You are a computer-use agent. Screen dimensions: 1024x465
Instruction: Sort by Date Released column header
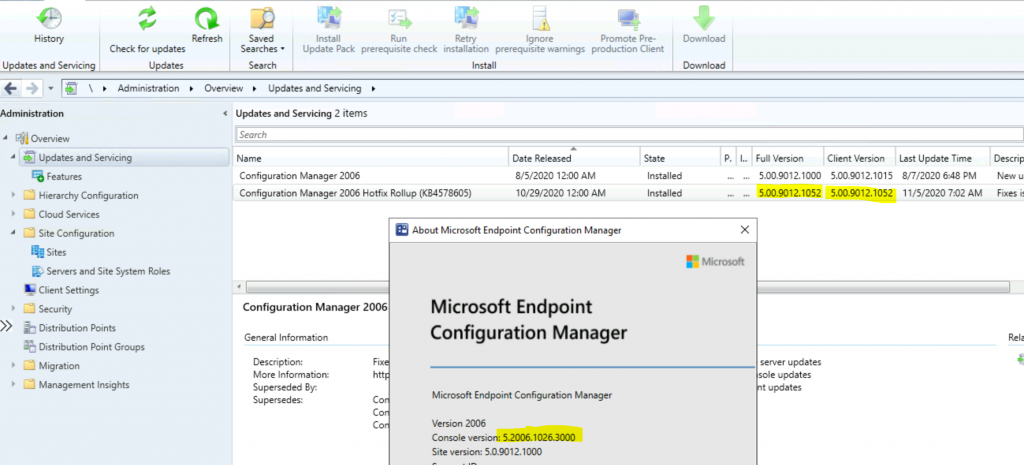(x=574, y=158)
